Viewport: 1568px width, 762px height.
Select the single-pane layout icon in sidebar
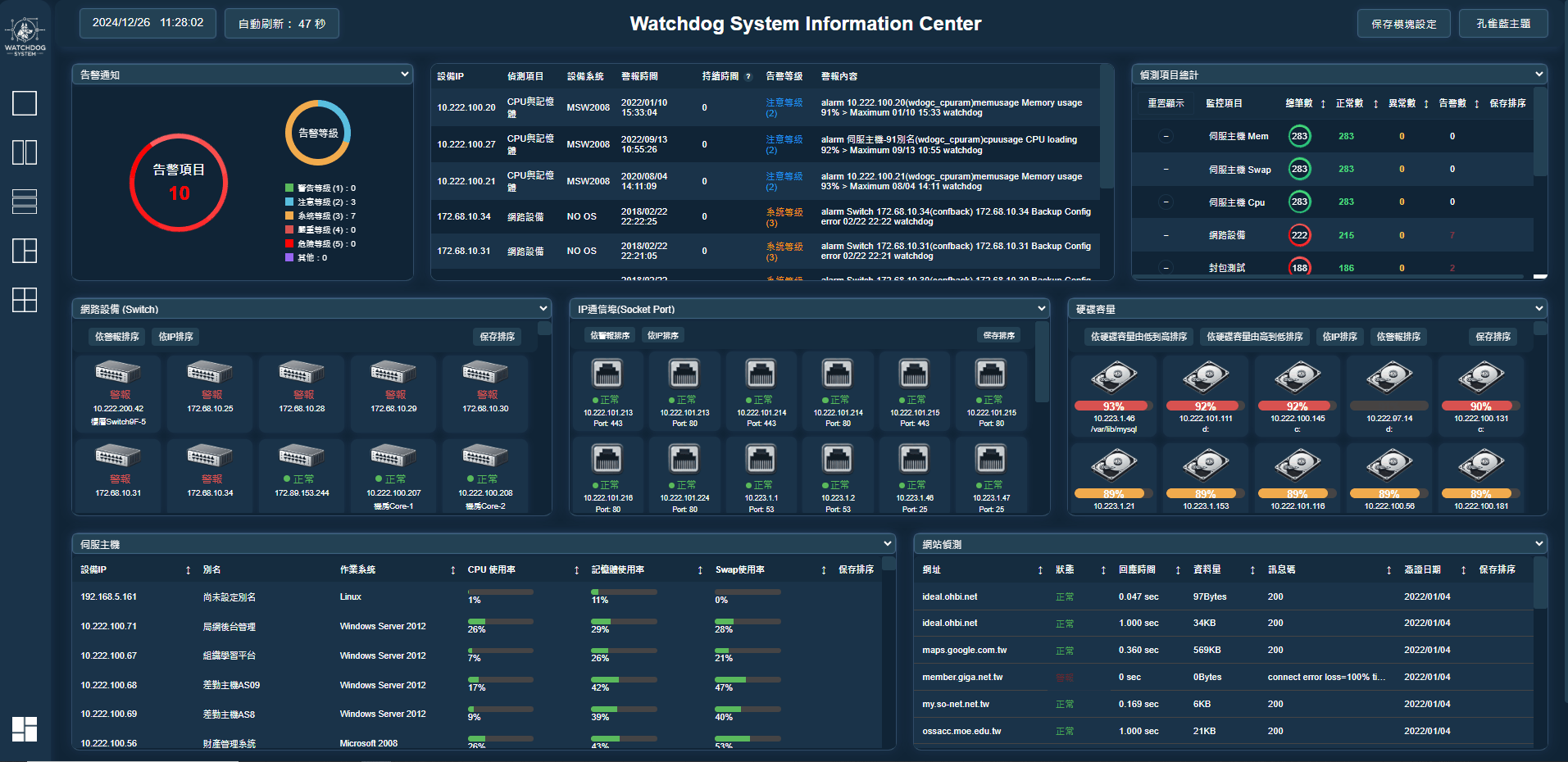point(25,103)
